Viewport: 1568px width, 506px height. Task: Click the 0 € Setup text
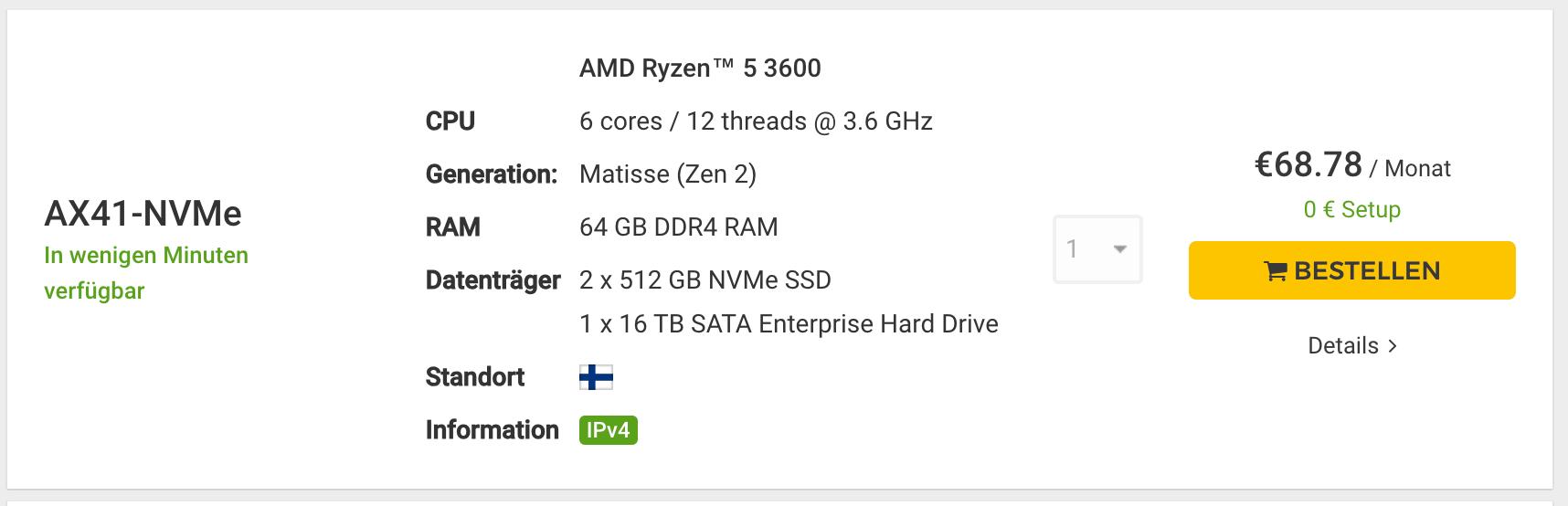click(x=1352, y=209)
